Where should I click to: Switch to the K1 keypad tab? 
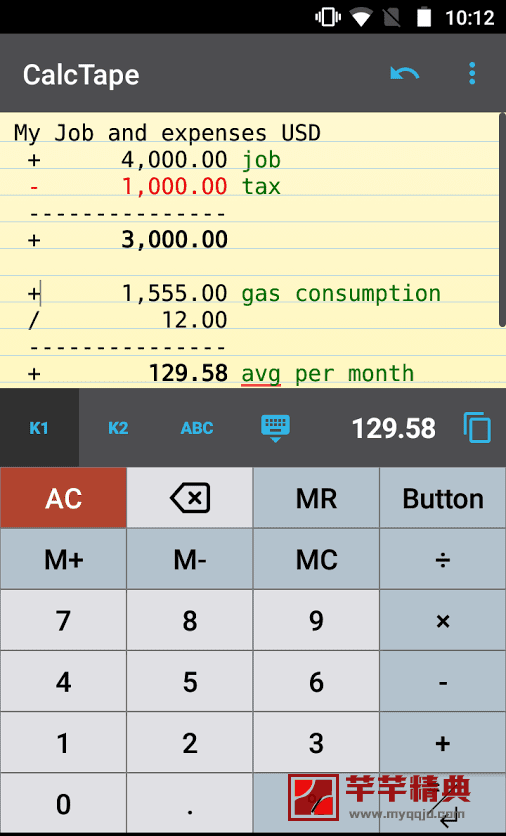coord(39,428)
